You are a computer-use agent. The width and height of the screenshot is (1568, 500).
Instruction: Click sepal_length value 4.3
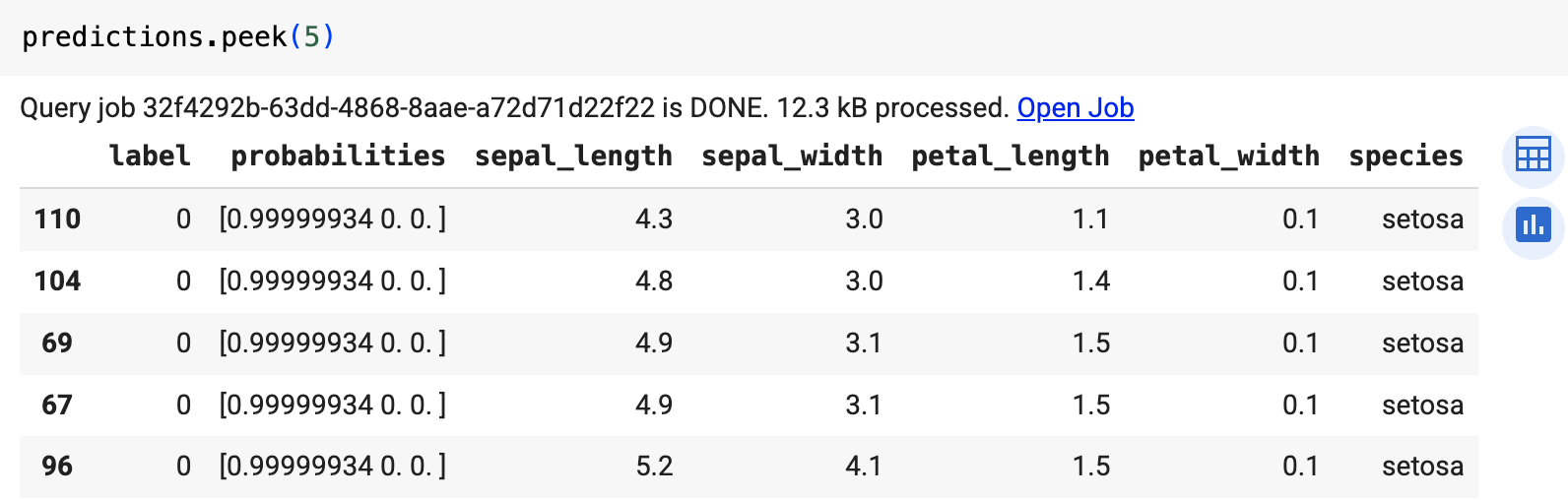point(654,219)
